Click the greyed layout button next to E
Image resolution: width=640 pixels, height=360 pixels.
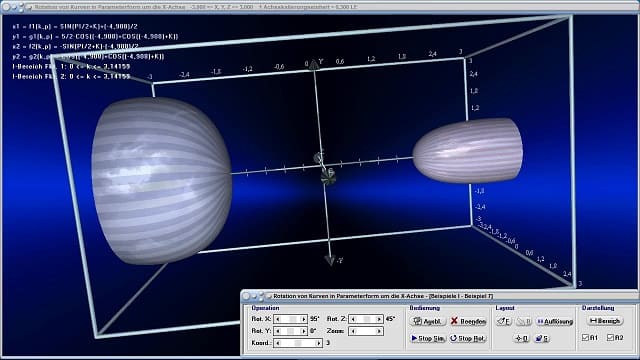pos(524,321)
